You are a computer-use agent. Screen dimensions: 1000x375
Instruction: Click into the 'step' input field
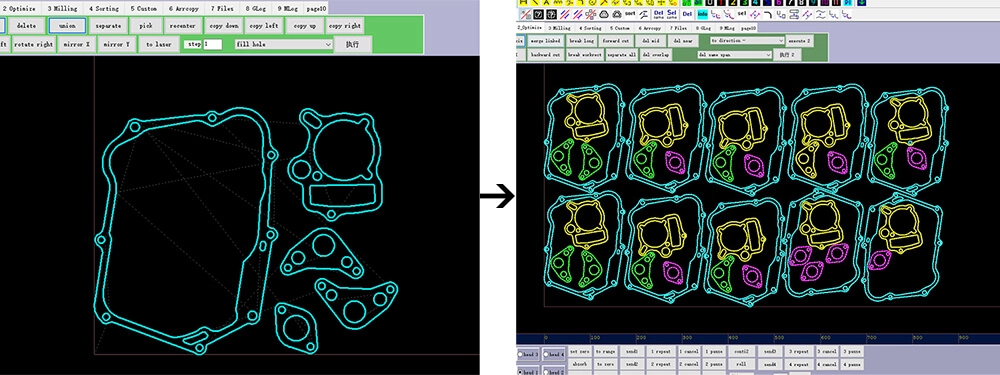point(212,45)
